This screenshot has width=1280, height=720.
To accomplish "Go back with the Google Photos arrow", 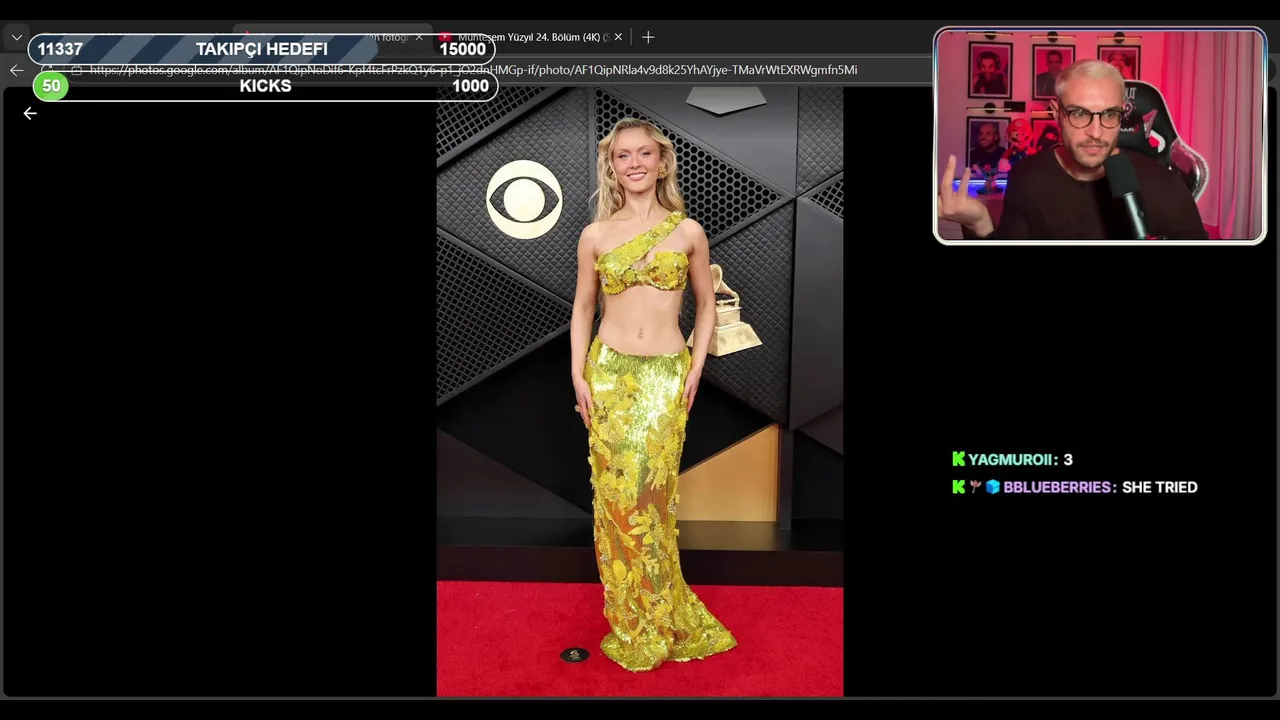I will [30, 113].
